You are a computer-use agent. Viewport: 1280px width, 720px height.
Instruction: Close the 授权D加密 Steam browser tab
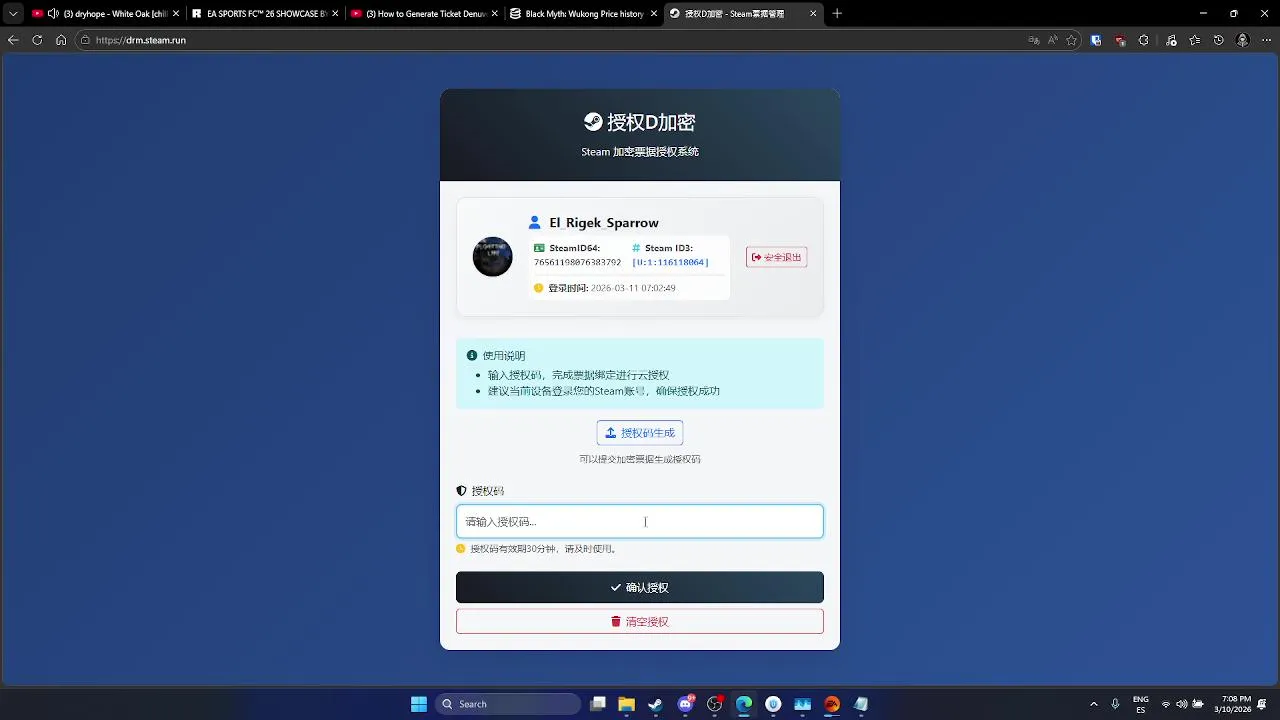click(813, 14)
